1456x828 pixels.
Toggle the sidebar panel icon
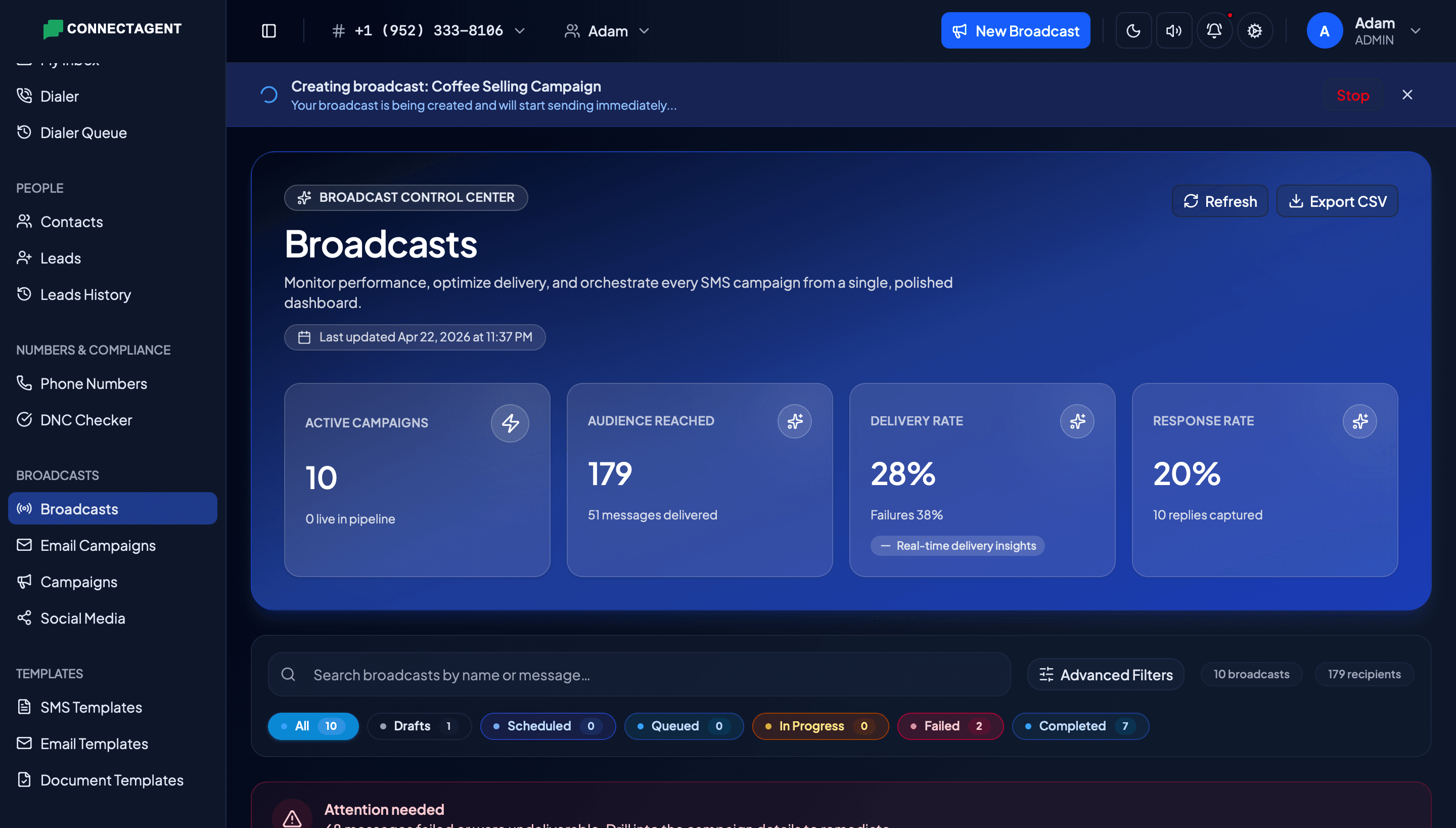(x=269, y=31)
